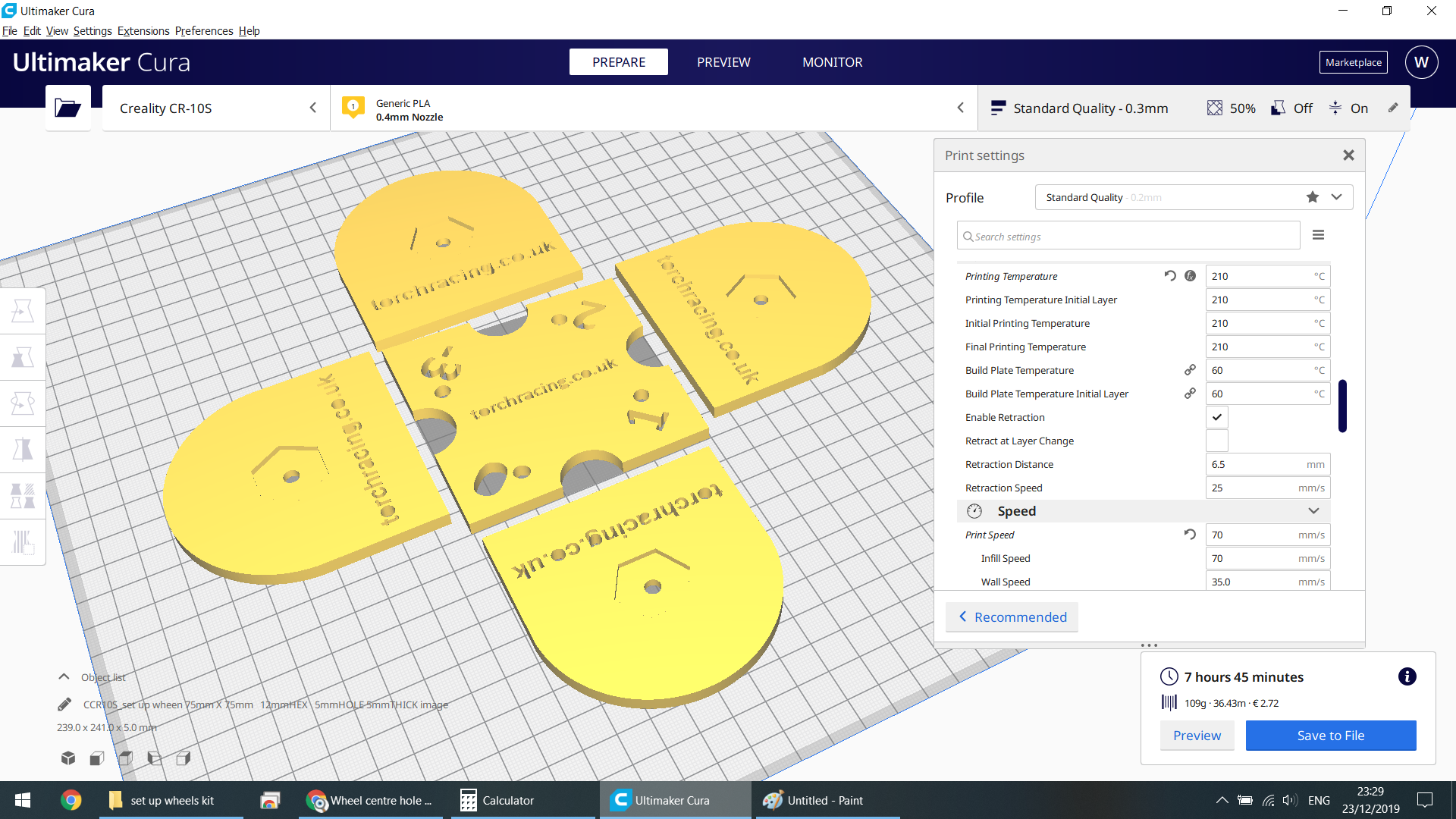Select the Scale tool in left toolbar
Screen dimensions: 1456x819
click(23, 357)
